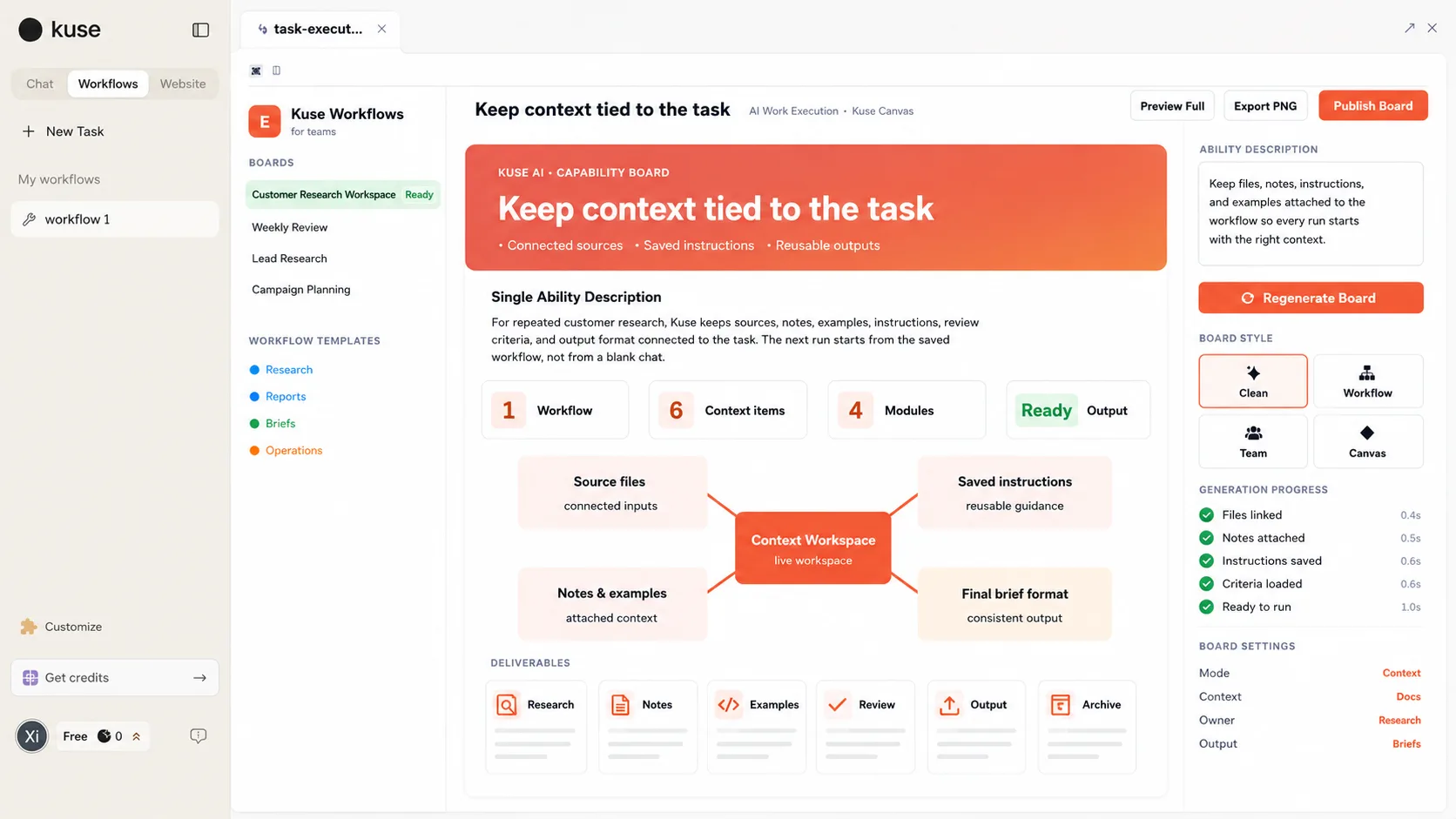Viewport: 1456px width, 819px height.
Task: Click the Notes deliverable document icon
Action: (x=620, y=705)
